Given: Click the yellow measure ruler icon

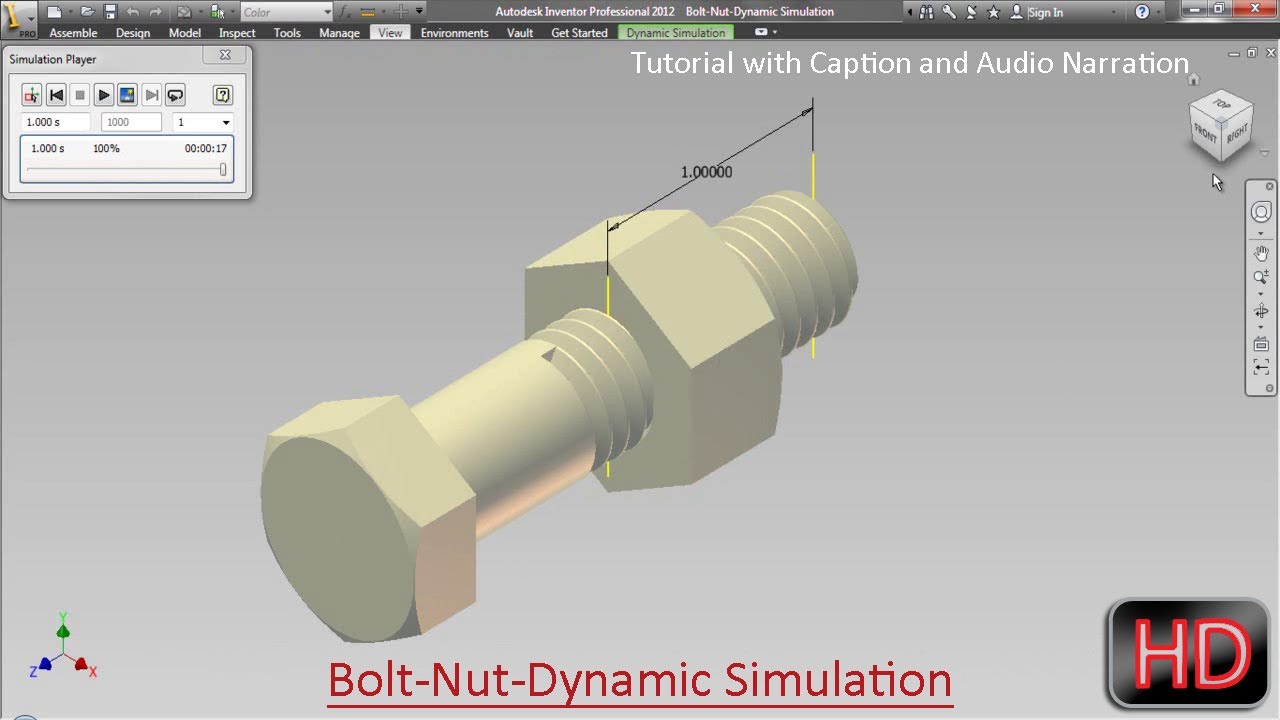Looking at the screenshot, I should tap(367, 12).
